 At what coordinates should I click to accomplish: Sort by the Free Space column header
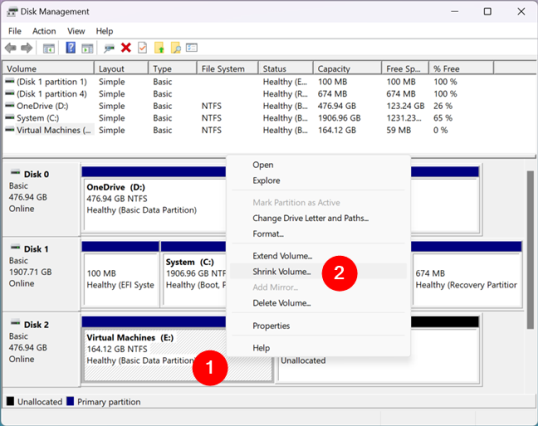pyautogui.click(x=405, y=69)
